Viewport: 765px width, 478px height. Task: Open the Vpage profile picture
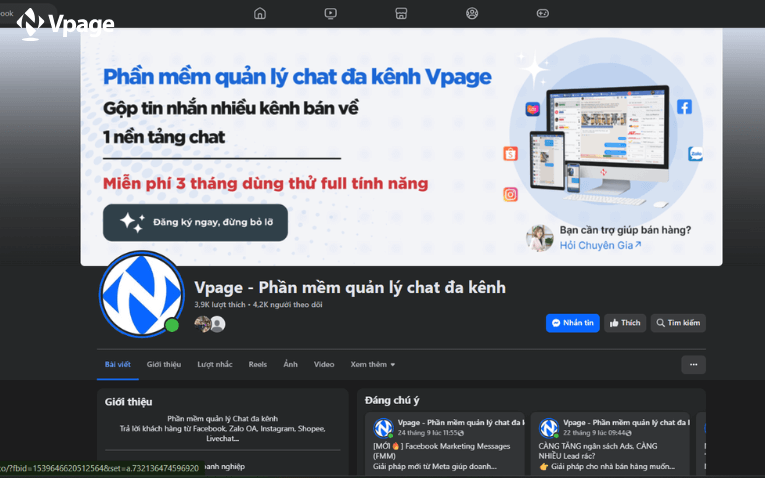pos(141,294)
